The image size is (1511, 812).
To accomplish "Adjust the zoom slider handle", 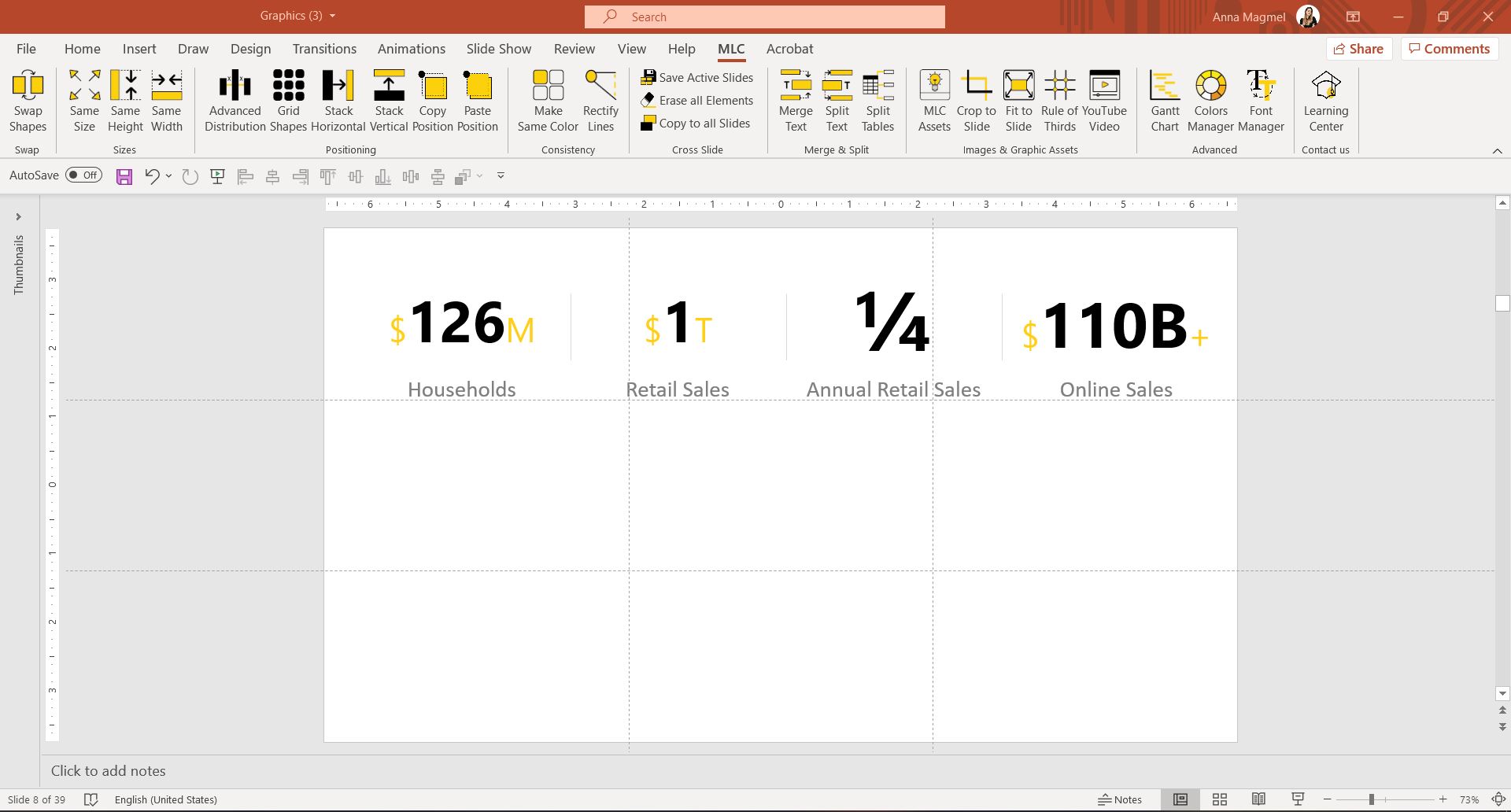I will pos(1371,799).
